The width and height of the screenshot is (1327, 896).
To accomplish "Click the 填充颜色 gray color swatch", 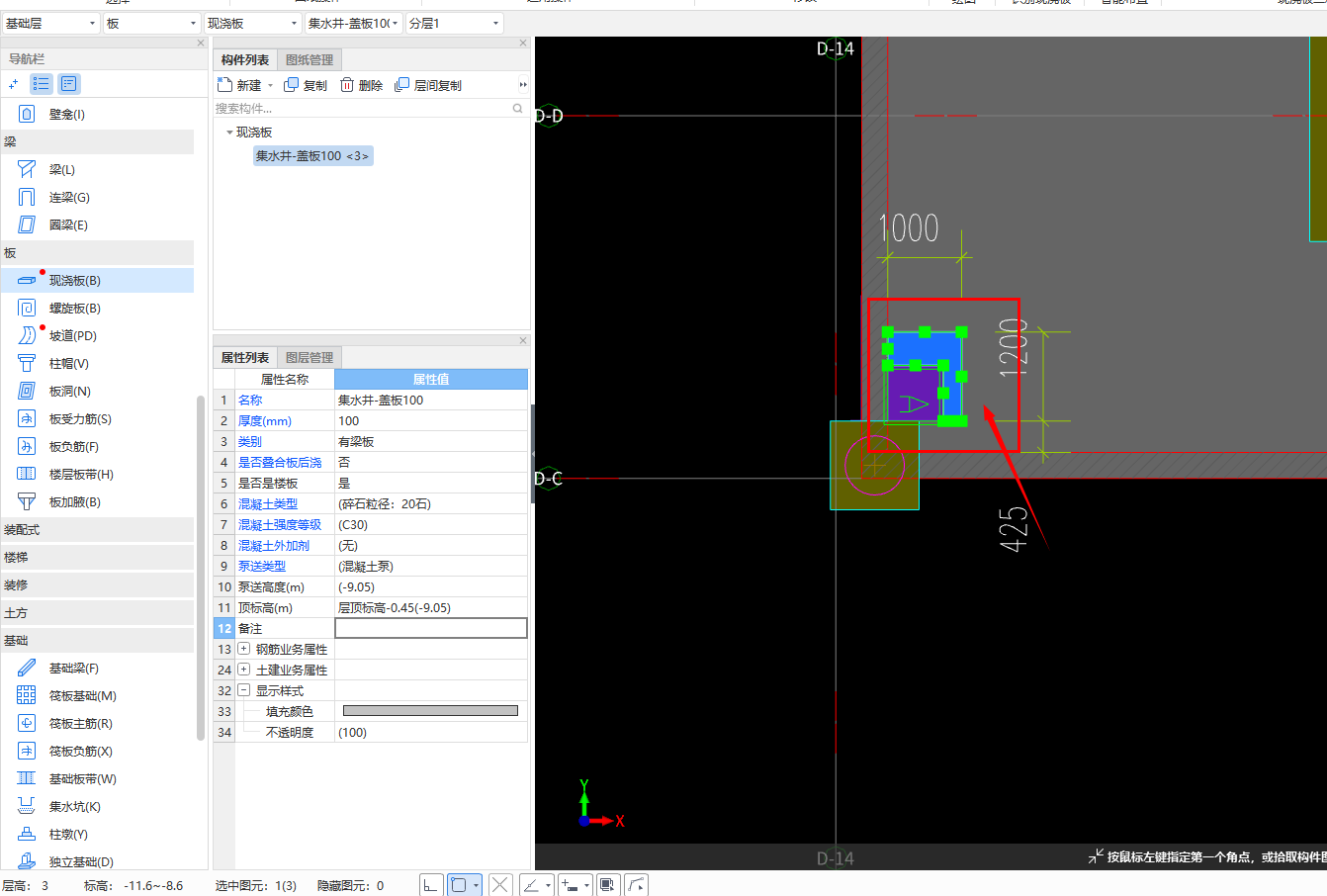I will click(430, 711).
